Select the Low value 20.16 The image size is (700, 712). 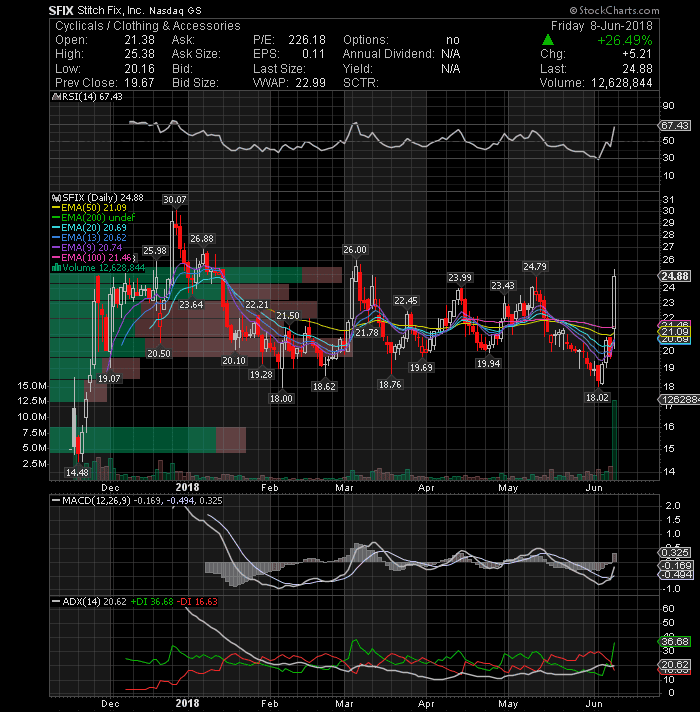pos(139,69)
